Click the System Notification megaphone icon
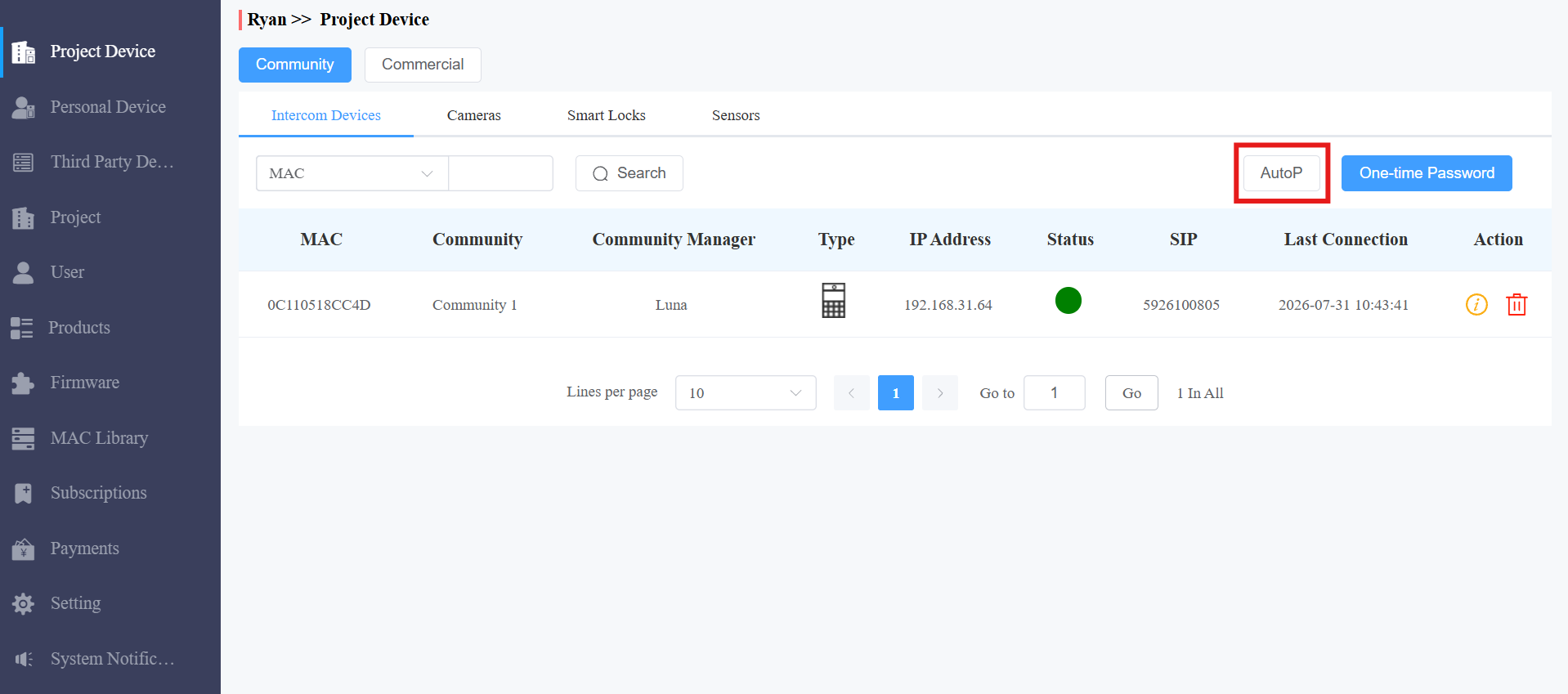This screenshot has height=694, width=1568. coord(24,659)
